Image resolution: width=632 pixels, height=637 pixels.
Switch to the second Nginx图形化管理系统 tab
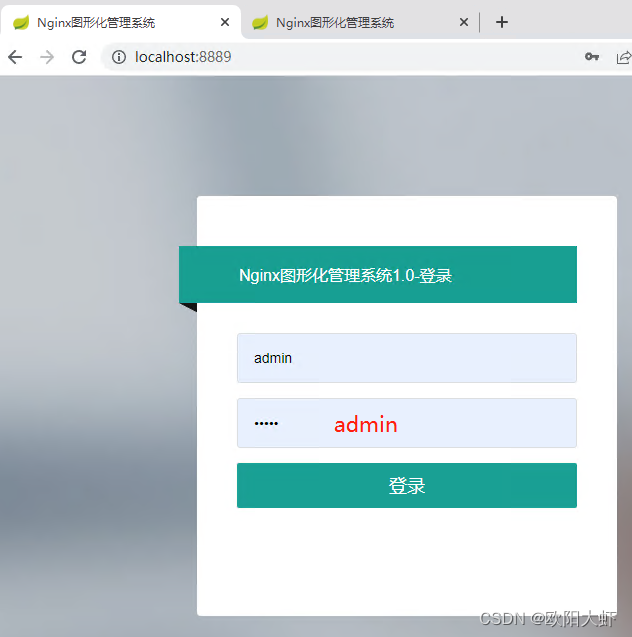click(x=357, y=22)
